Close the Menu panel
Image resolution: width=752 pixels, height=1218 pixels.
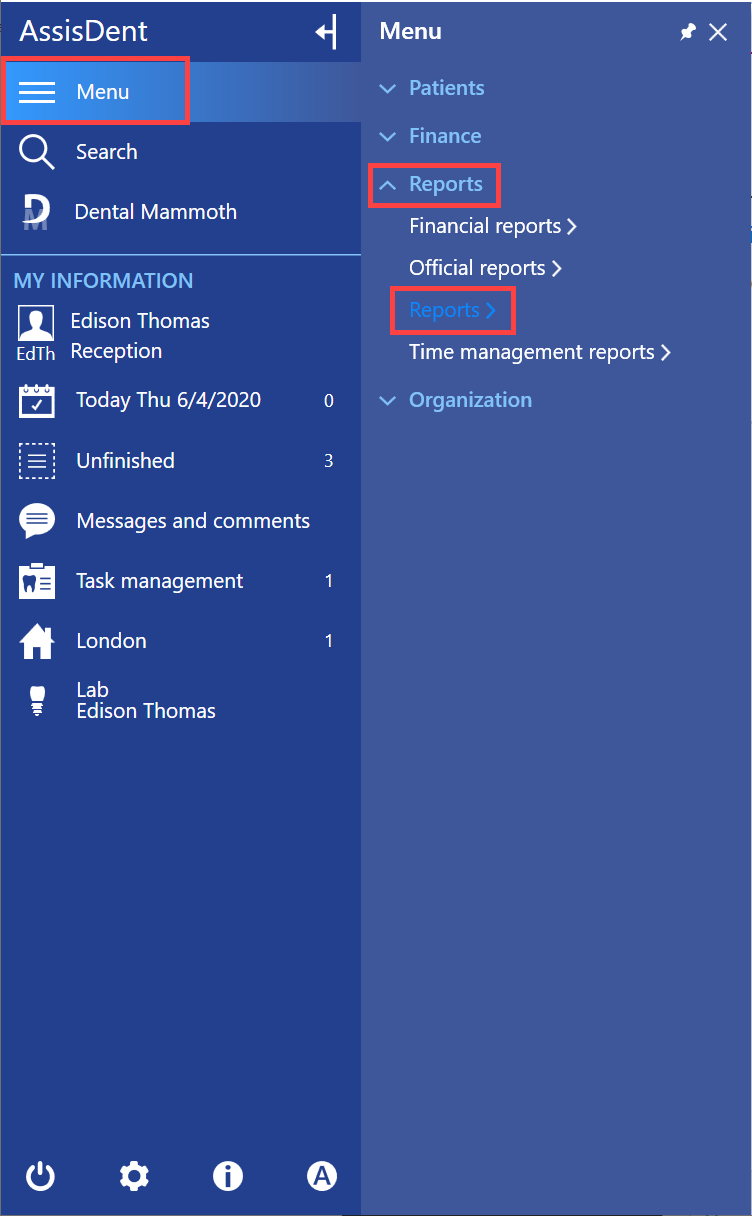pyautogui.click(x=718, y=32)
